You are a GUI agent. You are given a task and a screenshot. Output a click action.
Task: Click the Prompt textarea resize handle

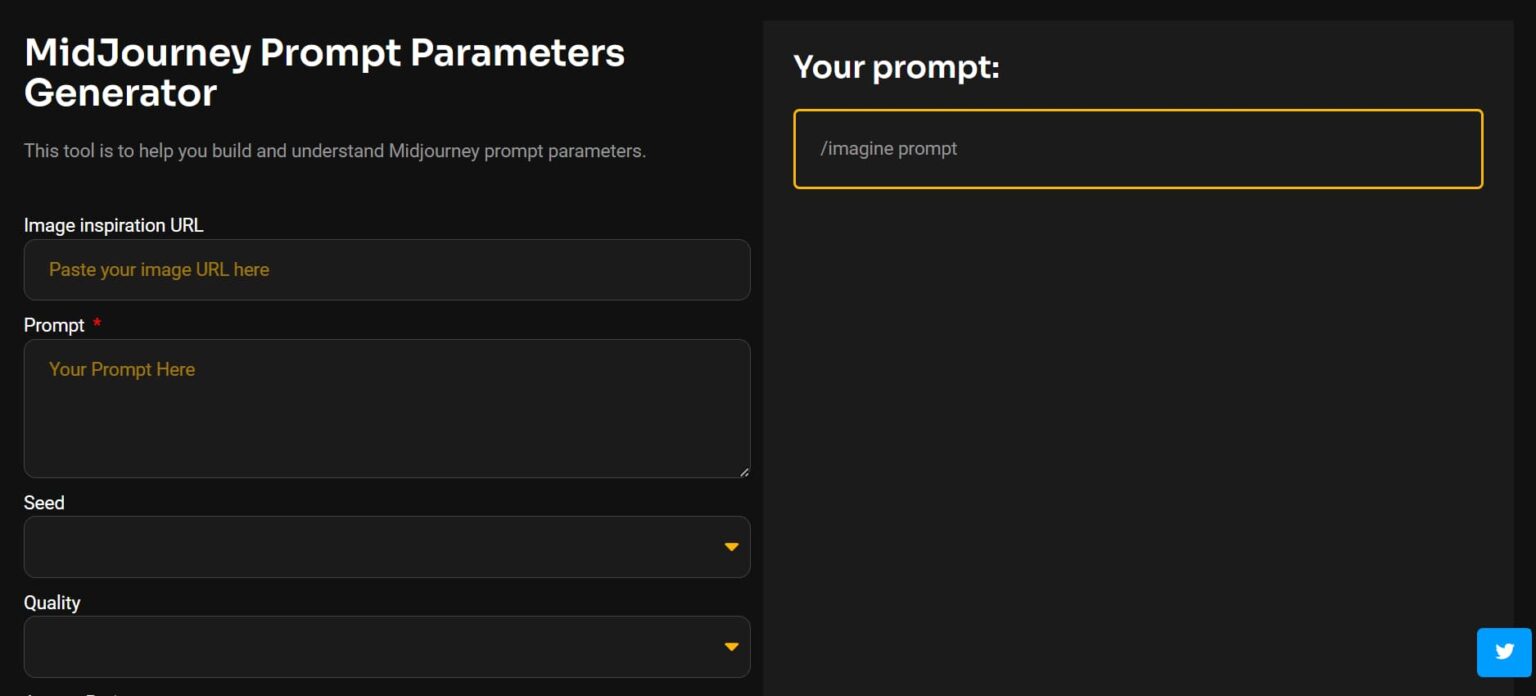click(745, 471)
